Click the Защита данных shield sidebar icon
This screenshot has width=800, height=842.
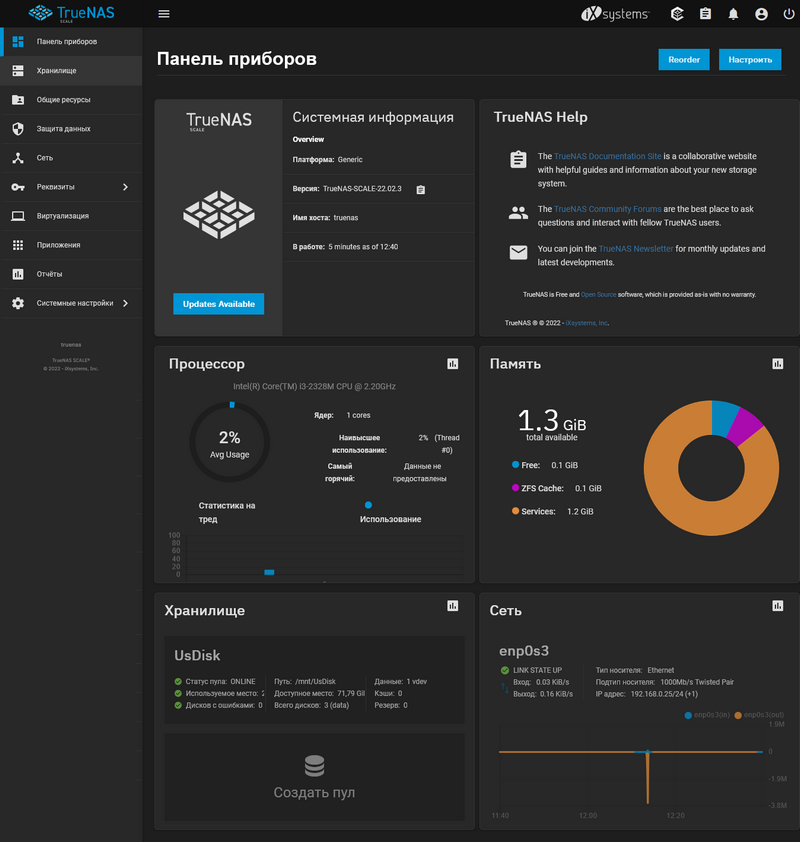[x=18, y=129]
